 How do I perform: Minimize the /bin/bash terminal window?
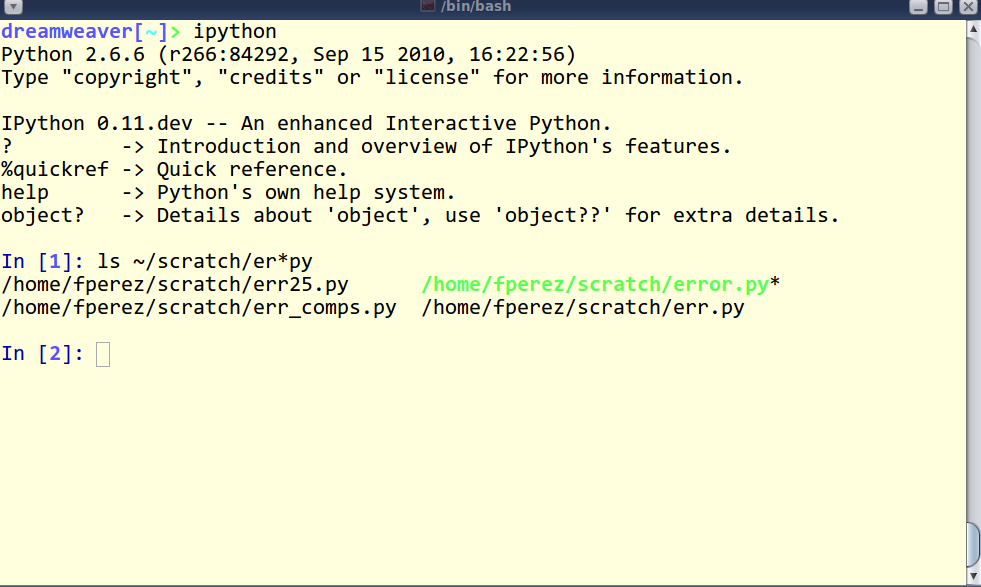918,7
